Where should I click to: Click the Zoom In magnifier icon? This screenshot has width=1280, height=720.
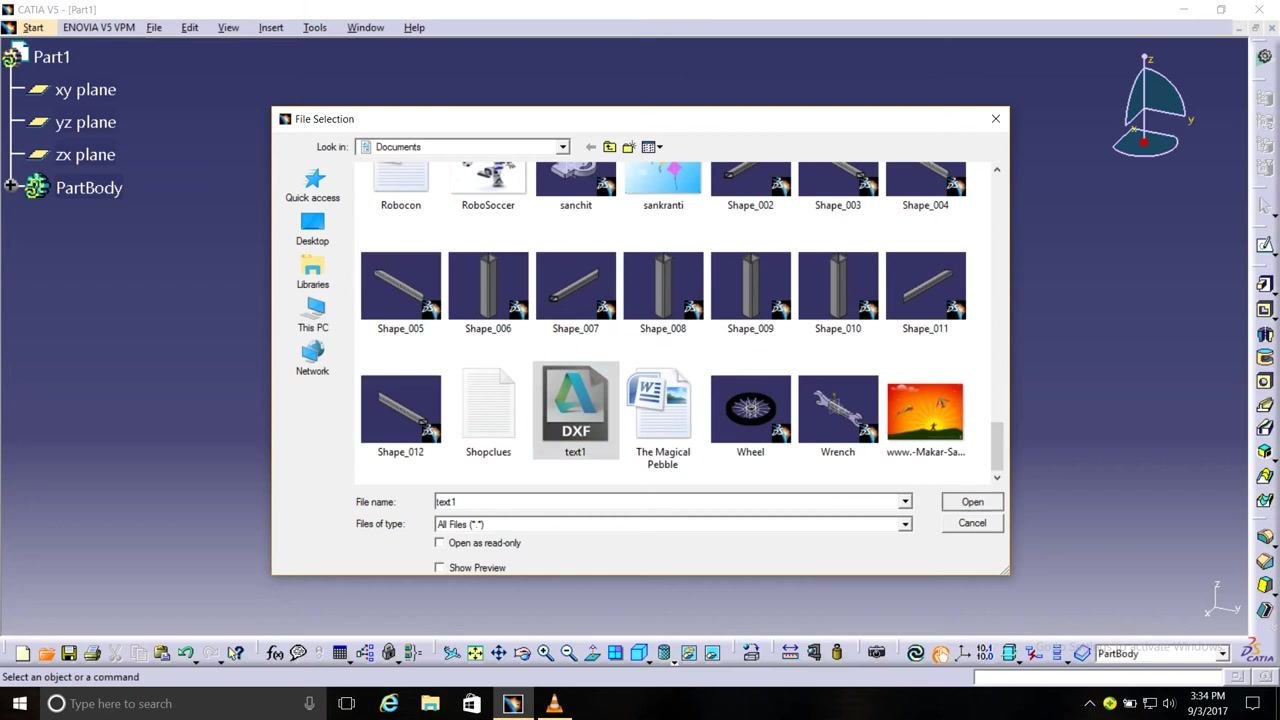coord(545,653)
